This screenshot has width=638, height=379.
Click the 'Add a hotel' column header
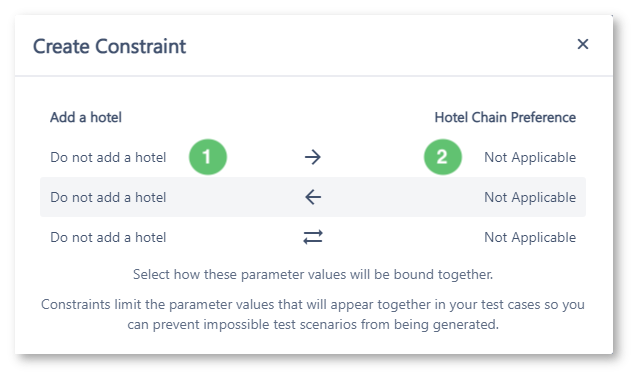coord(86,118)
